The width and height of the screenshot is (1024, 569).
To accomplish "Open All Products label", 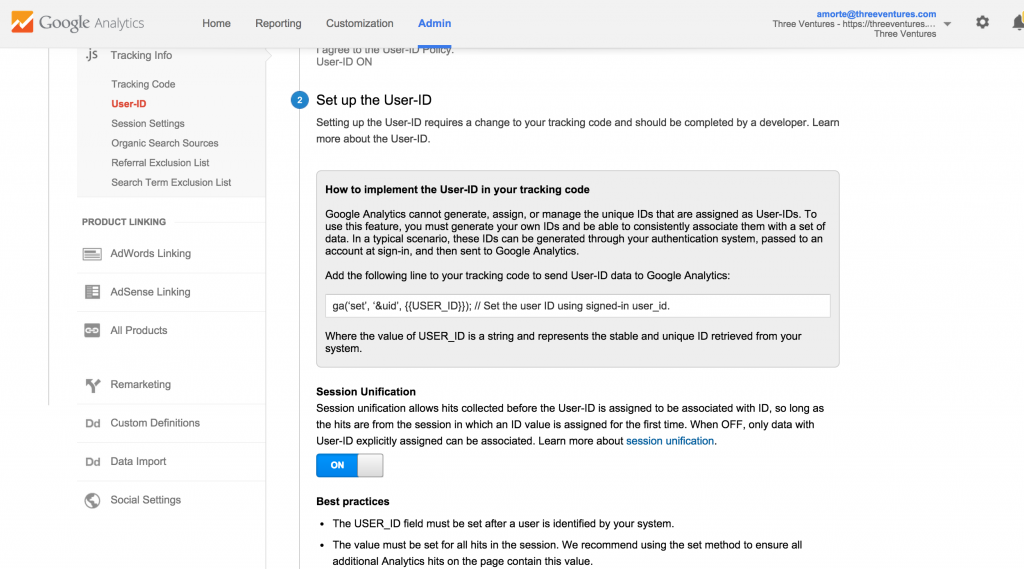I will click(138, 331).
